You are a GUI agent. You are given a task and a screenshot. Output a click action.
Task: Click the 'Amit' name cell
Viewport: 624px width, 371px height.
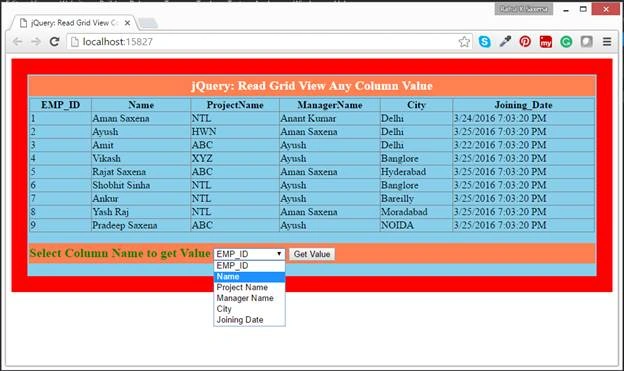click(x=141, y=145)
